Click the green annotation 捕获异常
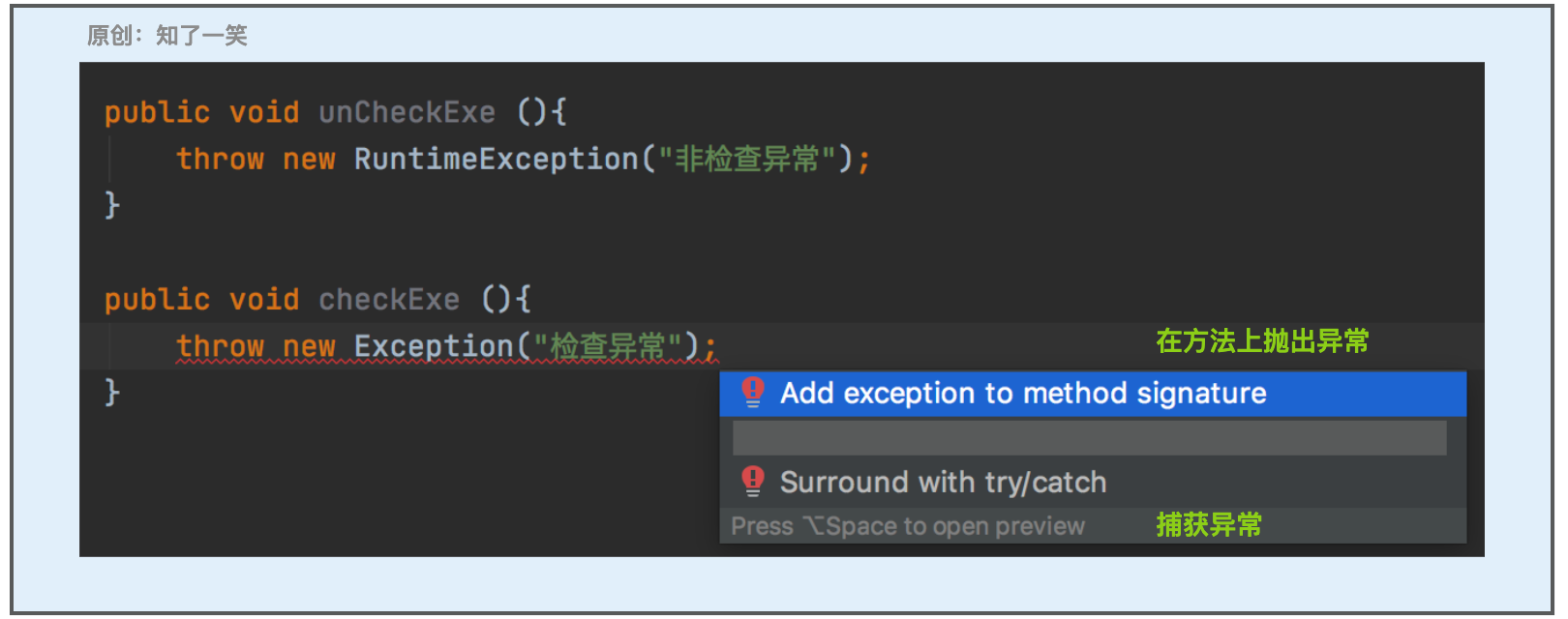Viewport: 1568px width, 619px height. click(1209, 525)
